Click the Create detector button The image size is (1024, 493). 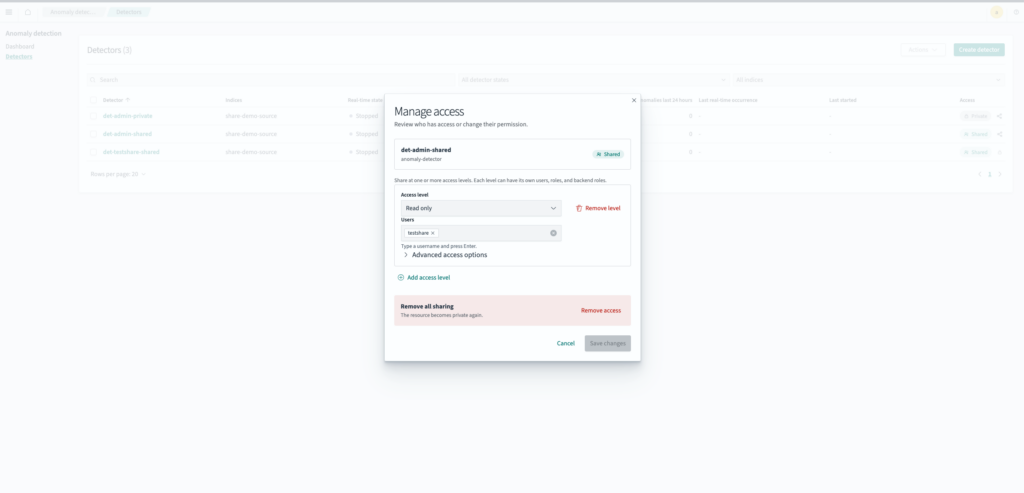[x=979, y=50]
